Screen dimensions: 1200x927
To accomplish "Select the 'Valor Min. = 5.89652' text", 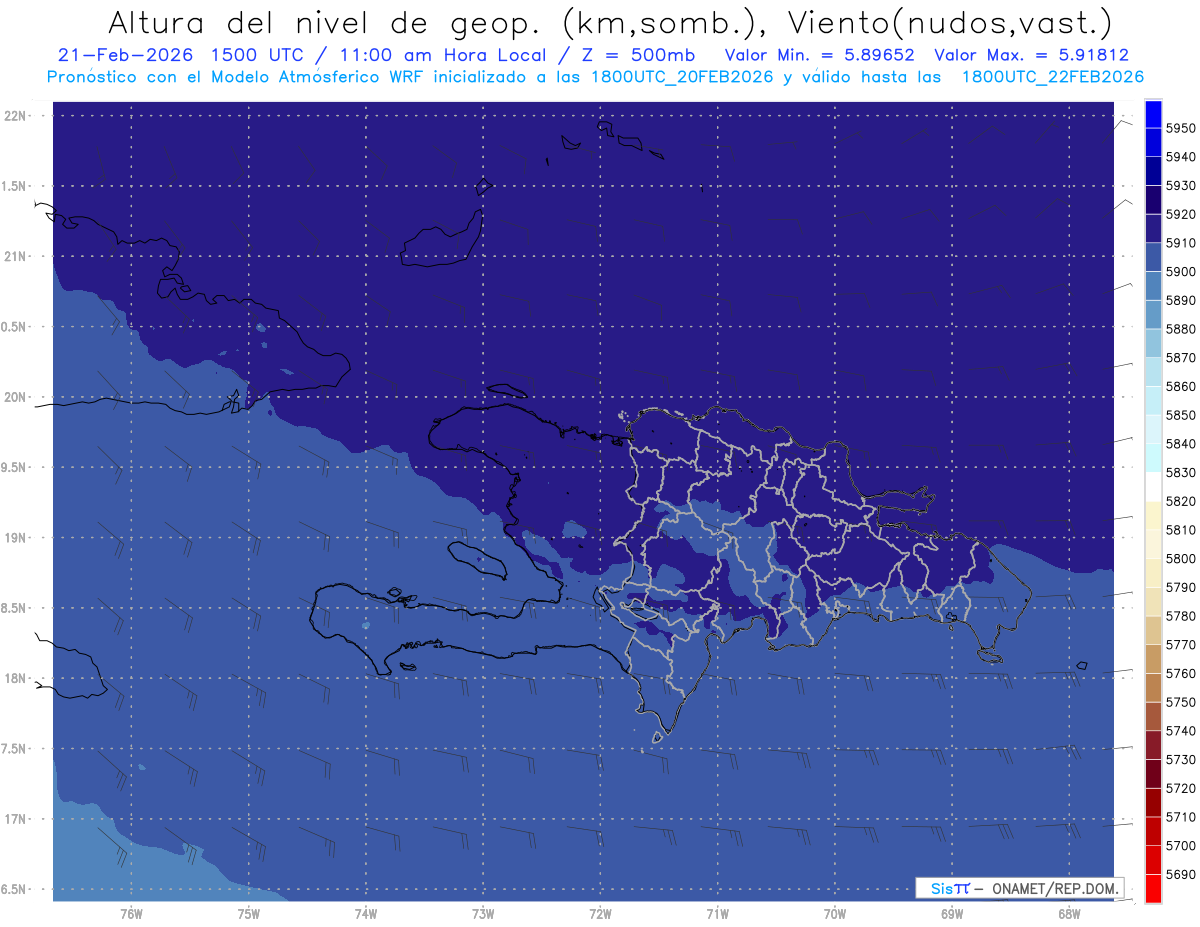I will 820,55.
